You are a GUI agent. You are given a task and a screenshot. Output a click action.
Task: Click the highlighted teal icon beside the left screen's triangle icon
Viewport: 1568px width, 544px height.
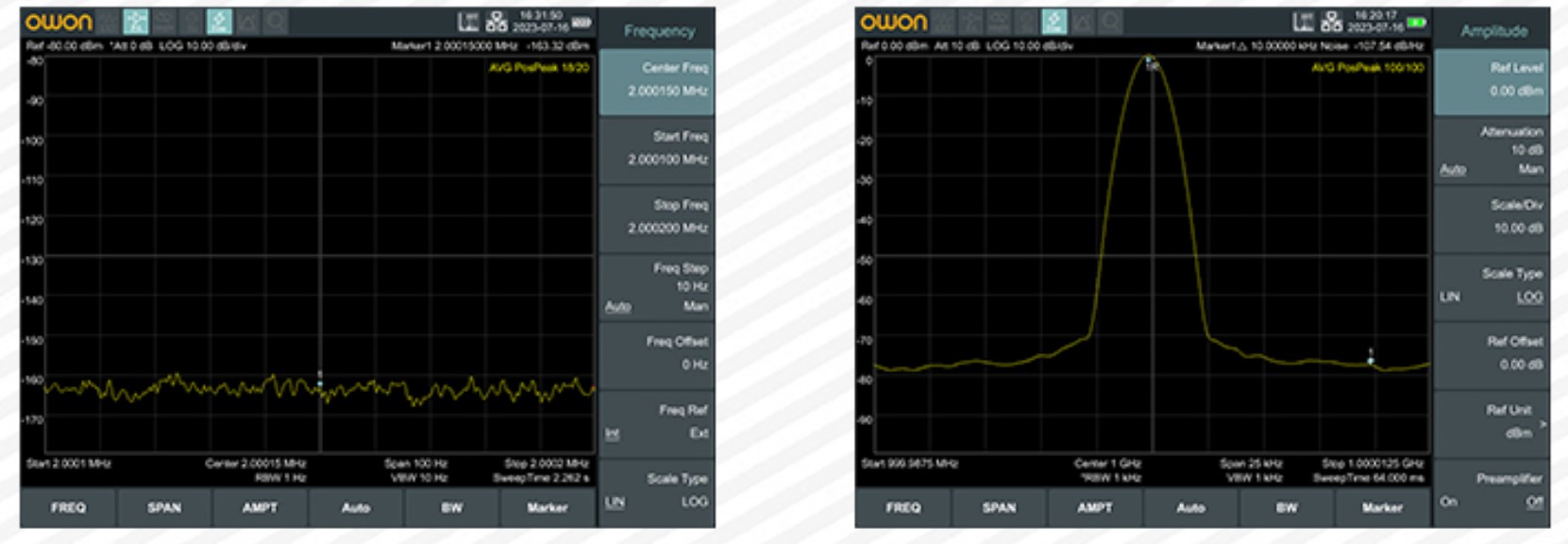click(x=219, y=22)
